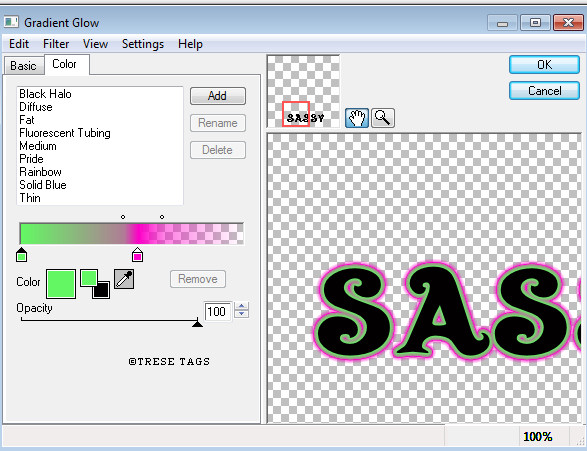The width and height of the screenshot is (587, 451).
Task: Click the first opacity midpoint marker above gradient
Action: point(123,217)
